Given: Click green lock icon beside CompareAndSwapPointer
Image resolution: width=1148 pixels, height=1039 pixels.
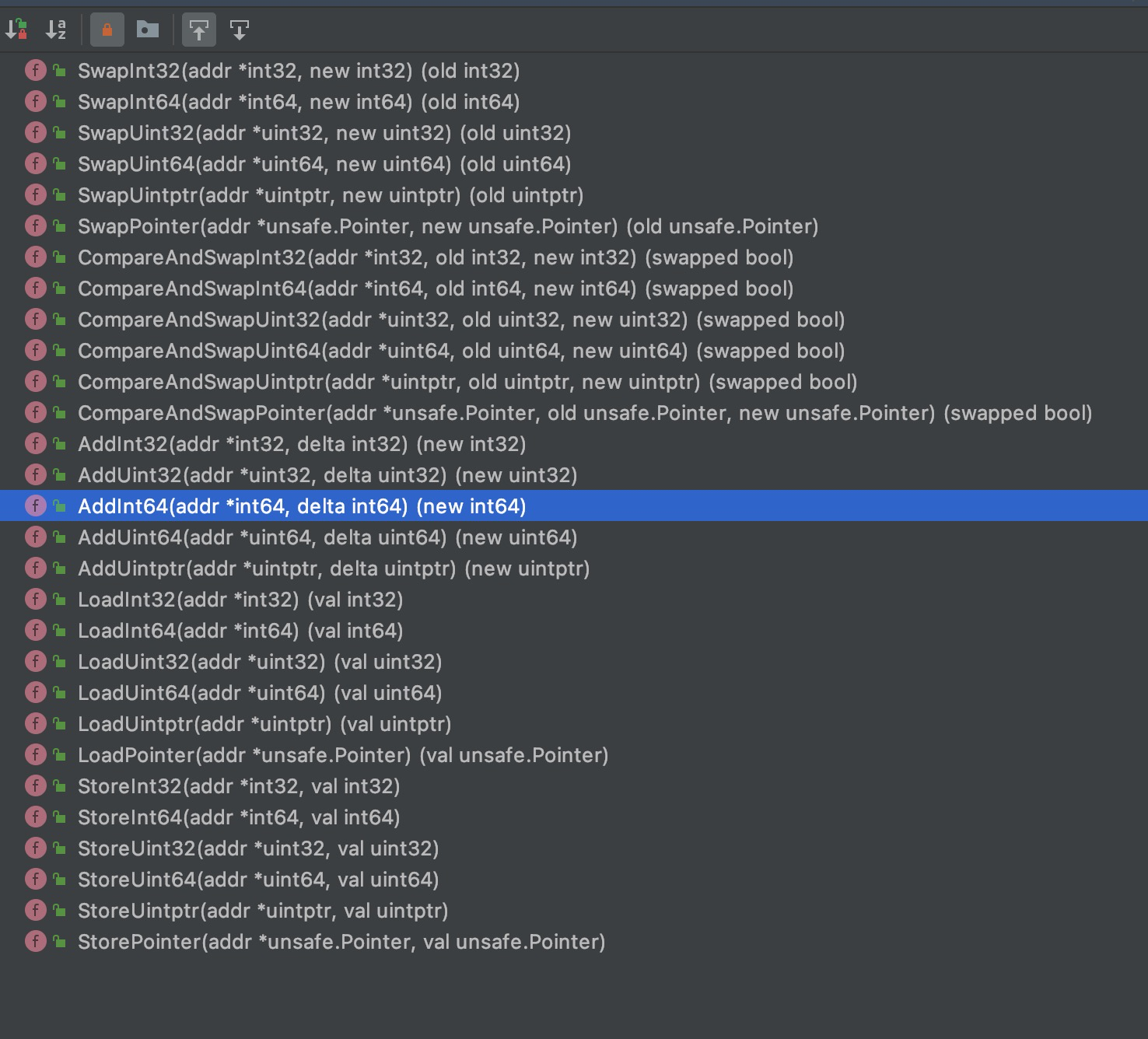Looking at the screenshot, I should coord(59,413).
